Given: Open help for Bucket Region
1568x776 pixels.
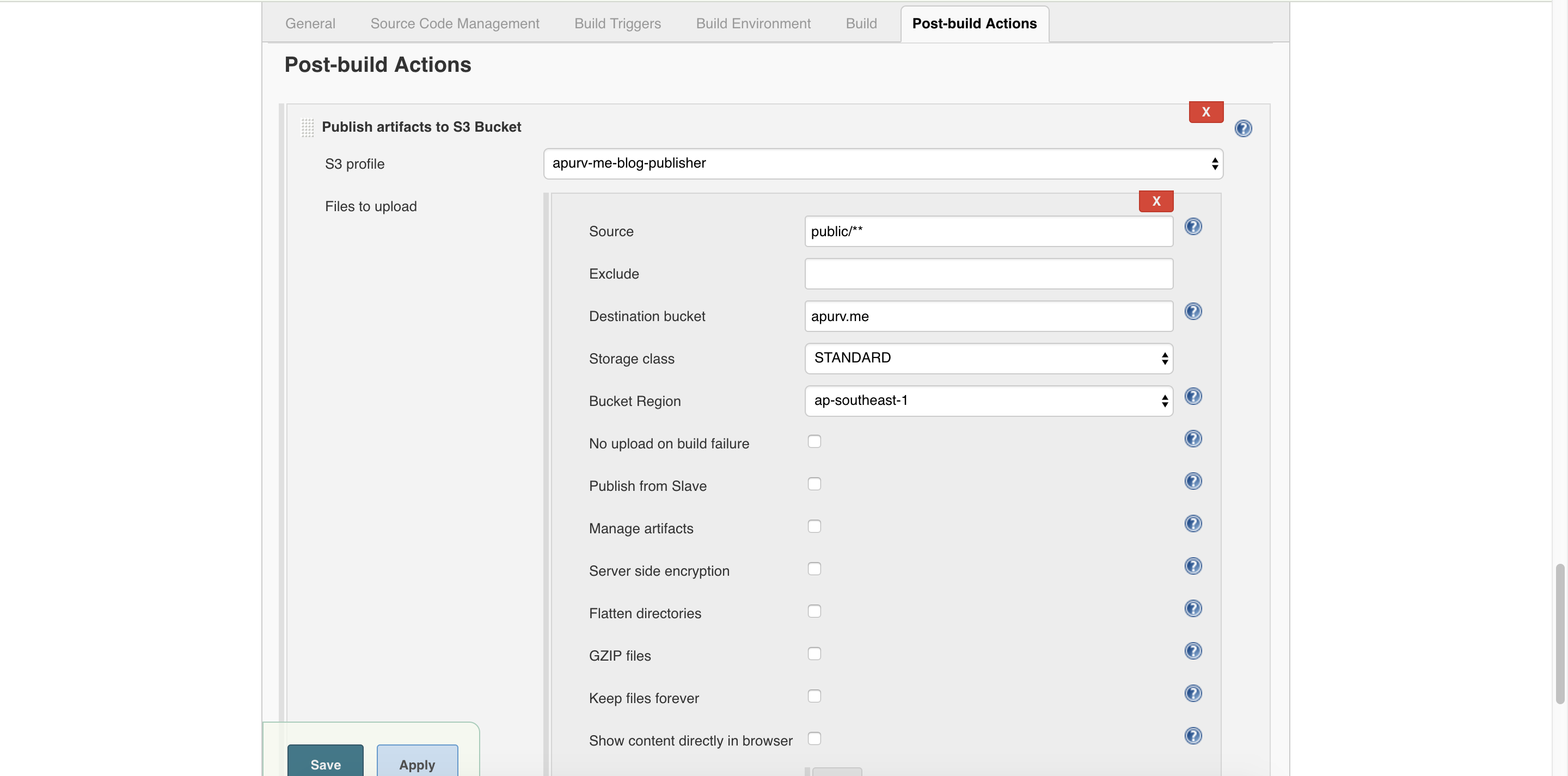Looking at the screenshot, I should click(x=1192, y=397).
